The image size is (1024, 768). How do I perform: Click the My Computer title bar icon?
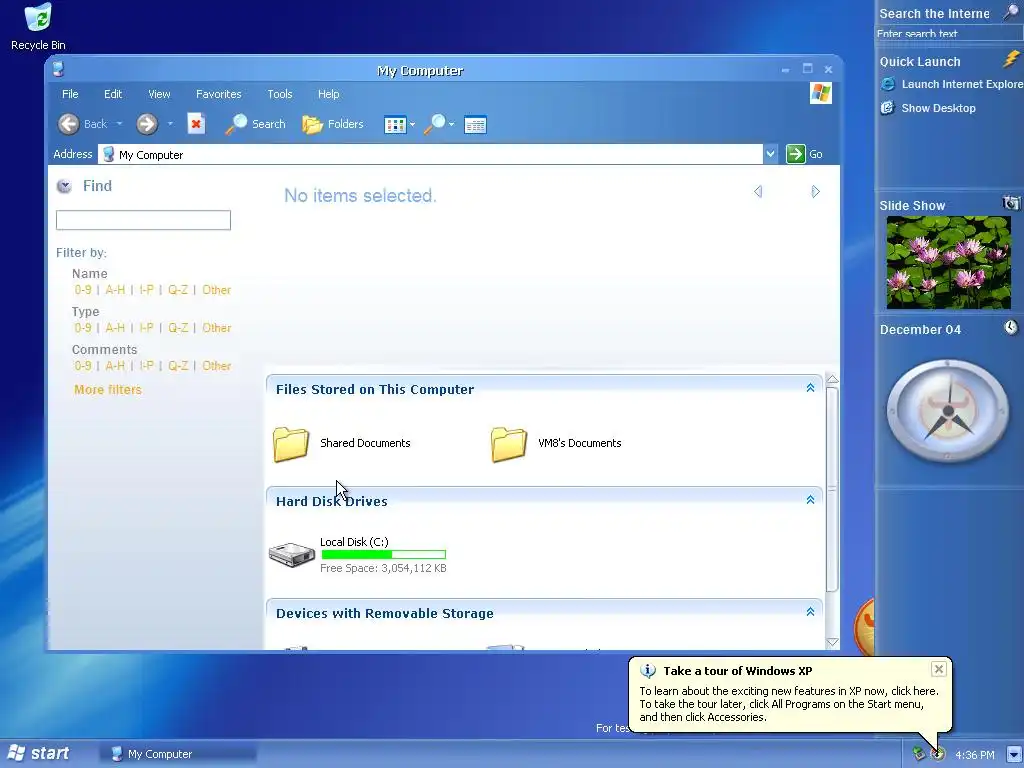coord(58,69)
